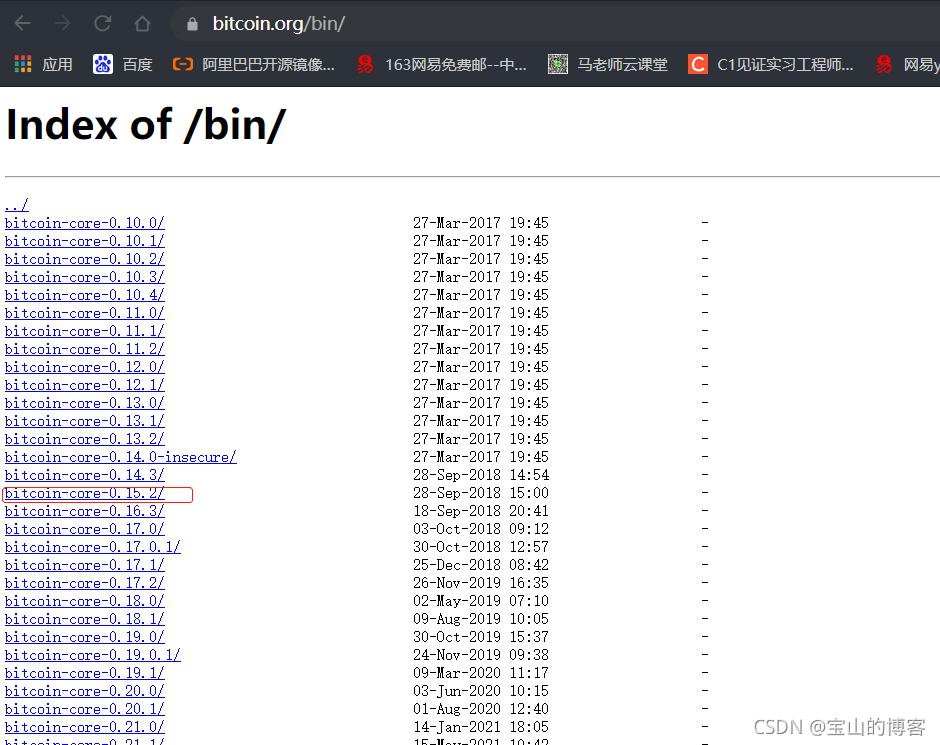Screen dimensions: 940x745
Task: Open bitcoin-core-0.10.4/ folder
Action: (x=85, y=295)
